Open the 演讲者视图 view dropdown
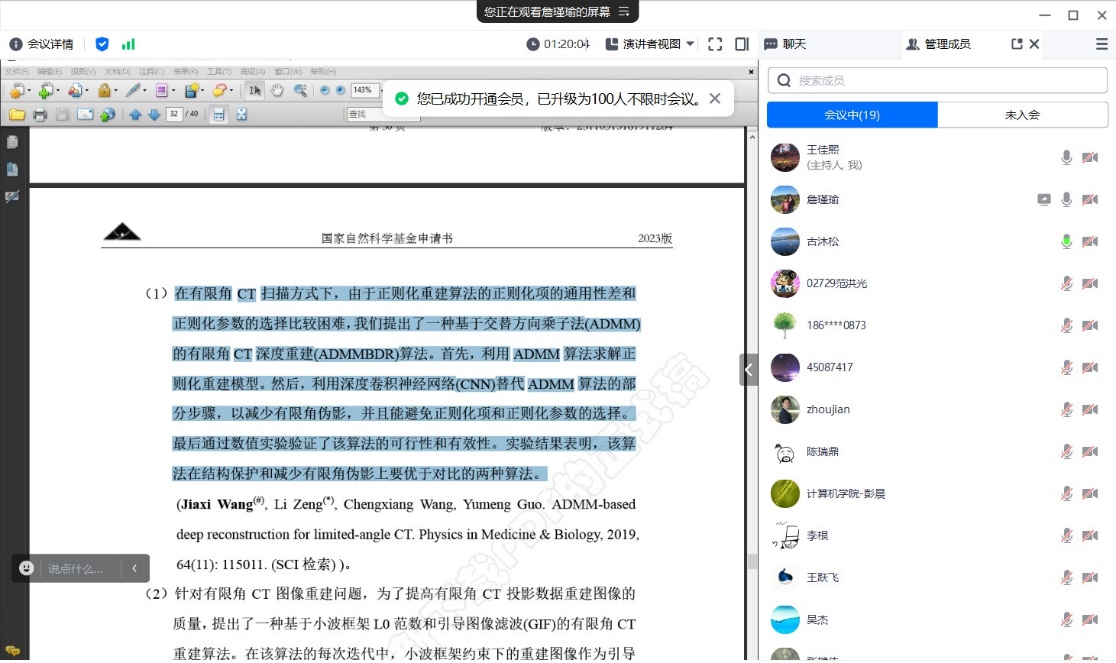 click(650, 44)
